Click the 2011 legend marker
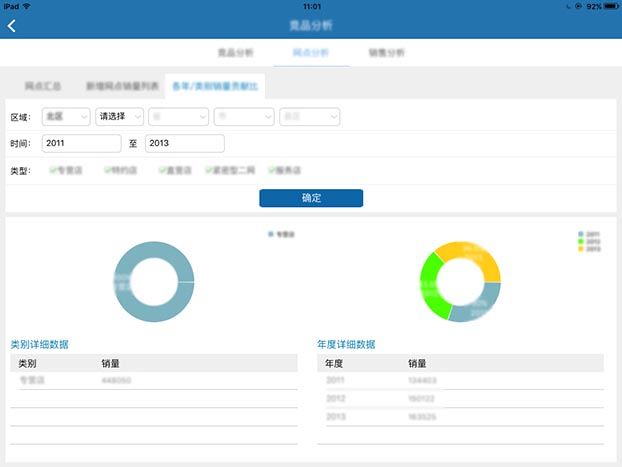 pos(581,233)
